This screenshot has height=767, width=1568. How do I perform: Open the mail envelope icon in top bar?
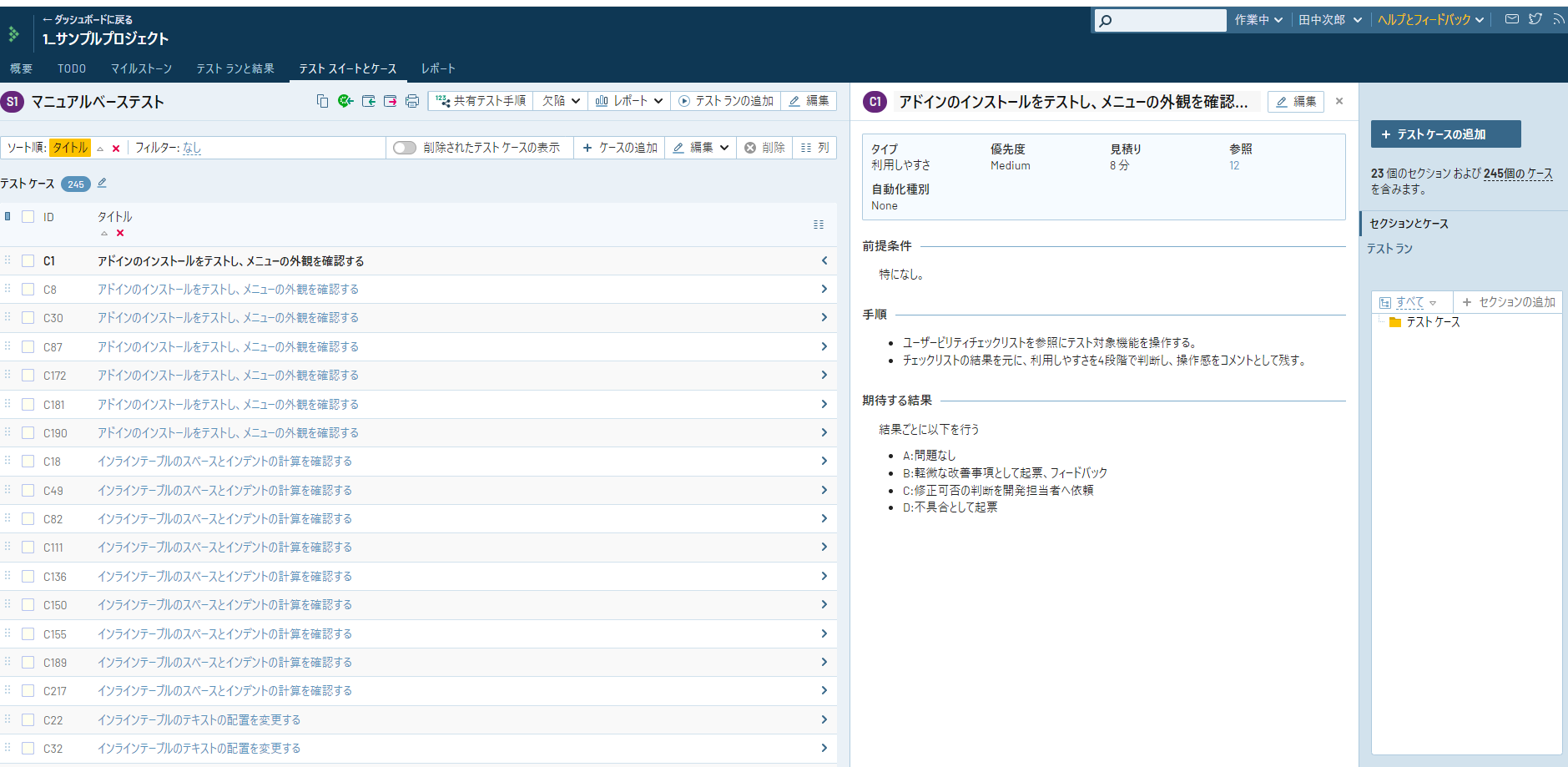pos(1511,19)
